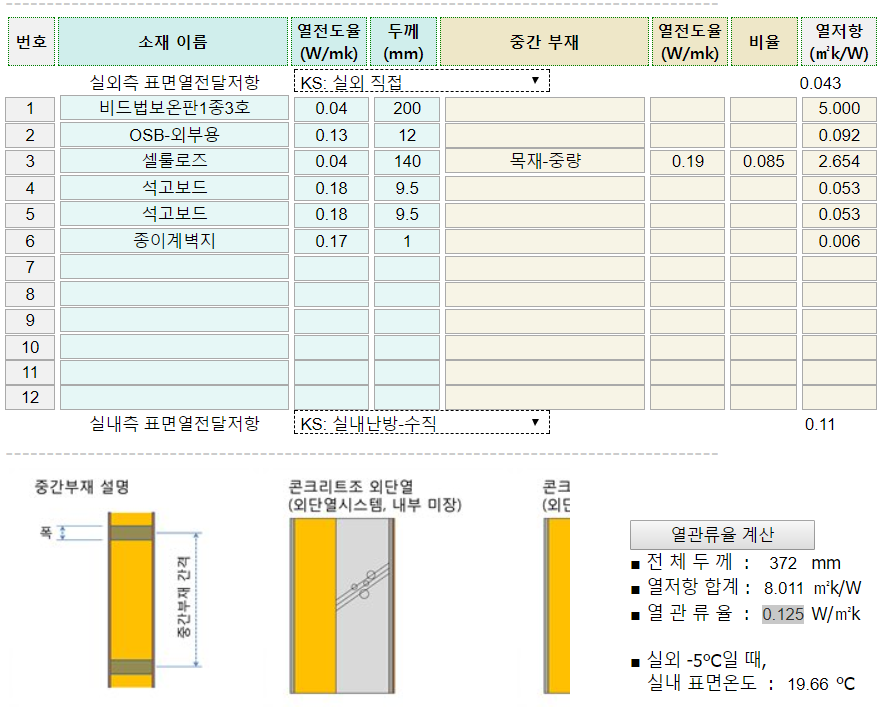
Task: Click the thickness field showing 200
Action: (407, 109)
